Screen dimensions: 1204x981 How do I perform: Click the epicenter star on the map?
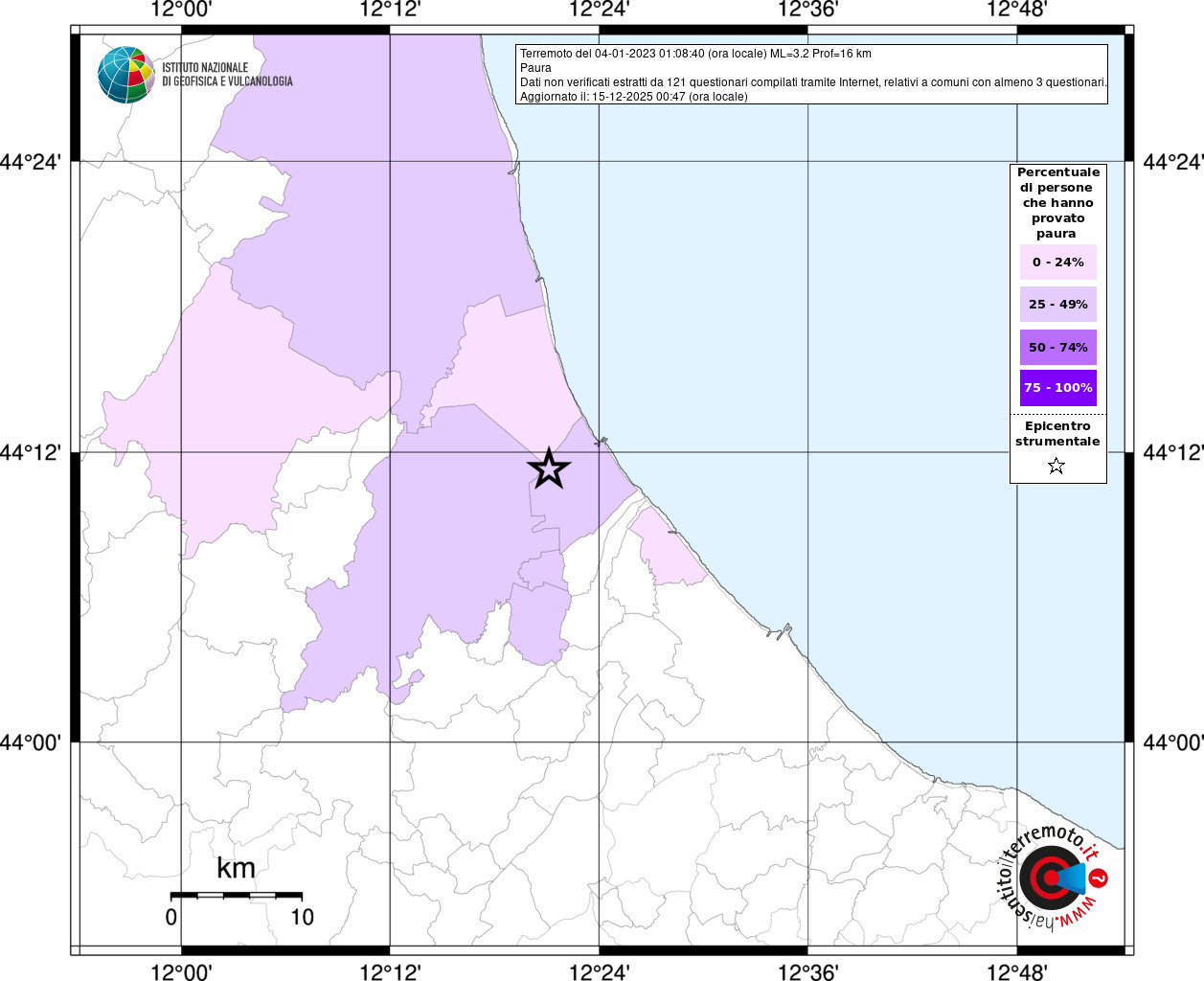(x=549, y=468)
